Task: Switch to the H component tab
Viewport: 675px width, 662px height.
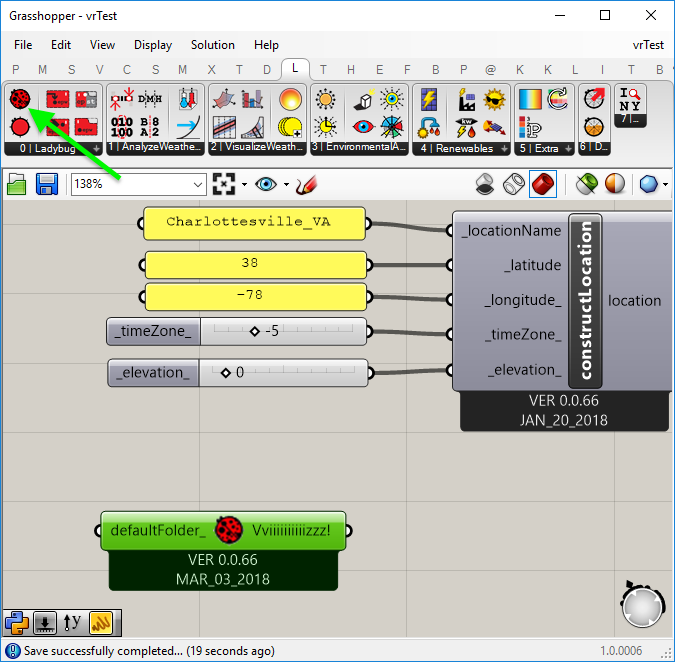Action: 351,69
